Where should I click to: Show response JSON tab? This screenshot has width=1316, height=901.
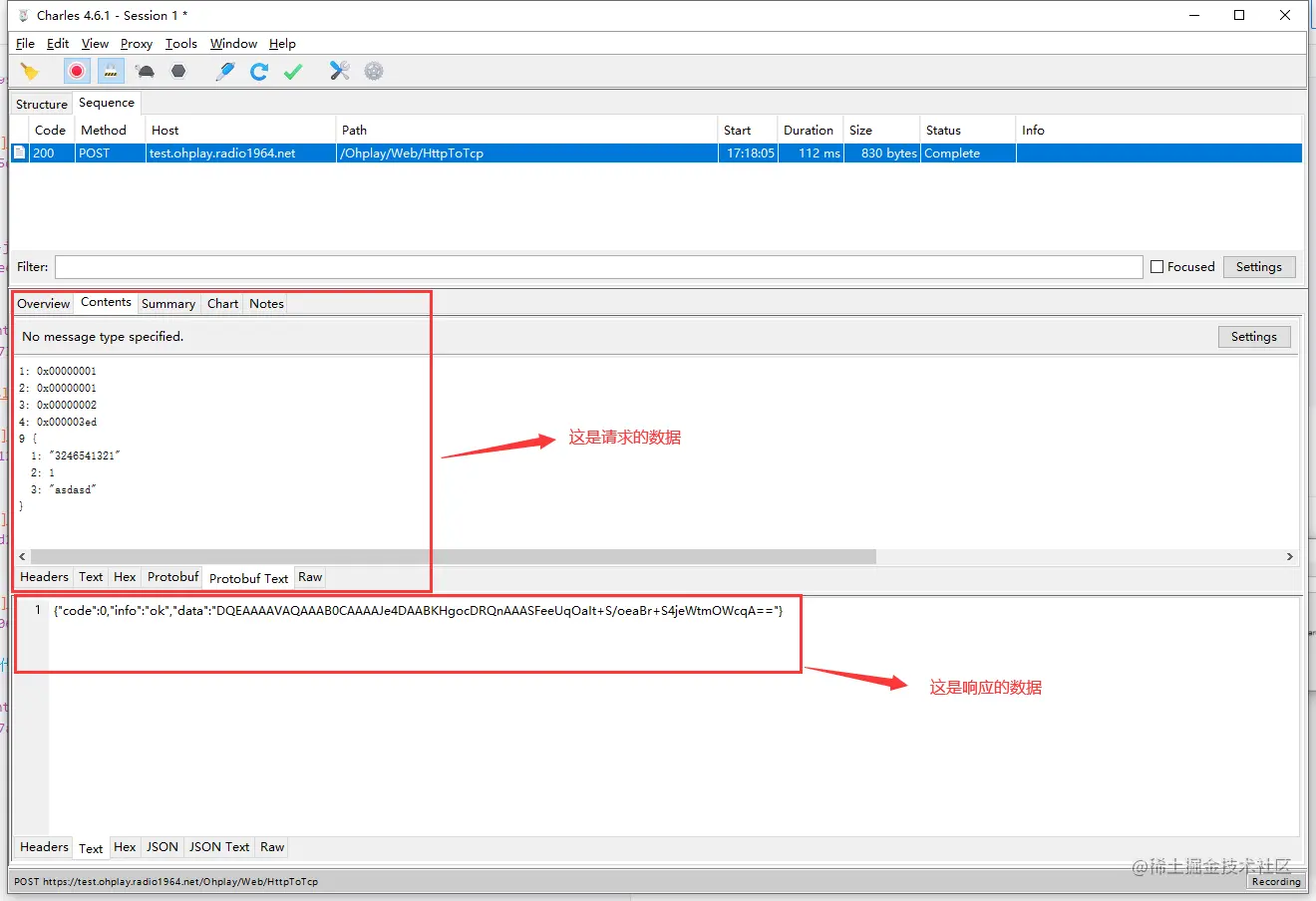click(163, 847)
